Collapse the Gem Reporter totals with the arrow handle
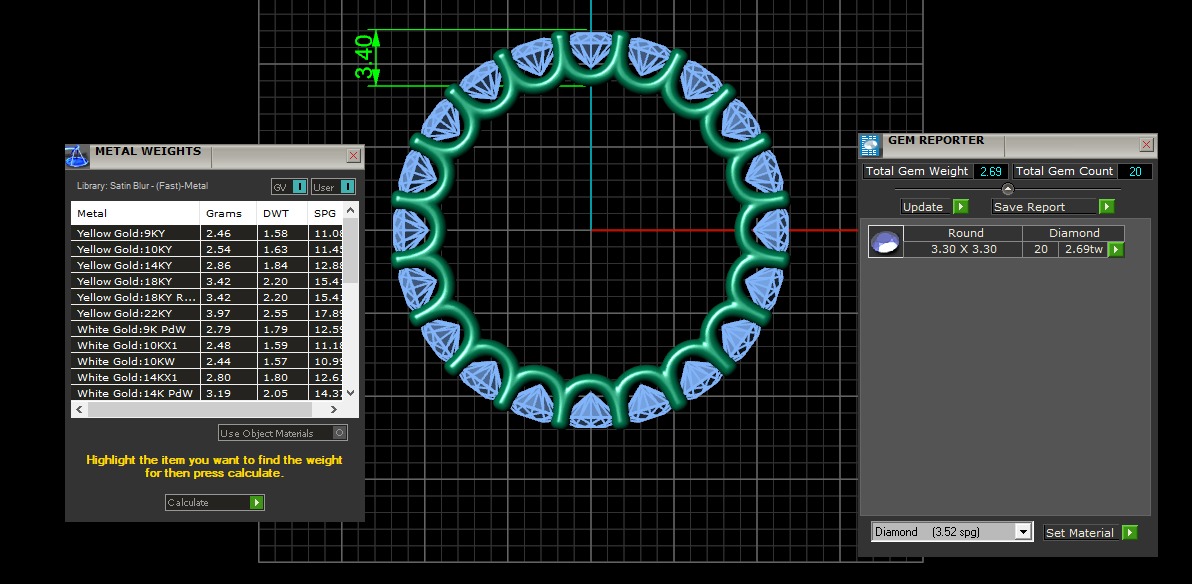Image resolution: width=1192 pixels, height=584 pixels. click(1008, 189)
